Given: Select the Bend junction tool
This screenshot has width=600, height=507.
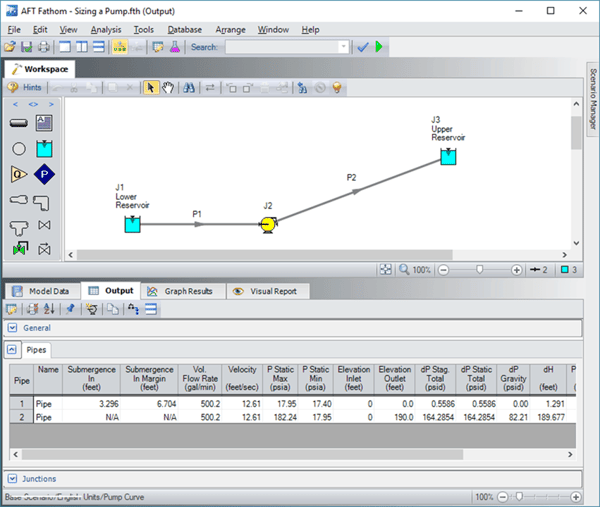Looking at the screenshot, I should [x=41, y=203].
